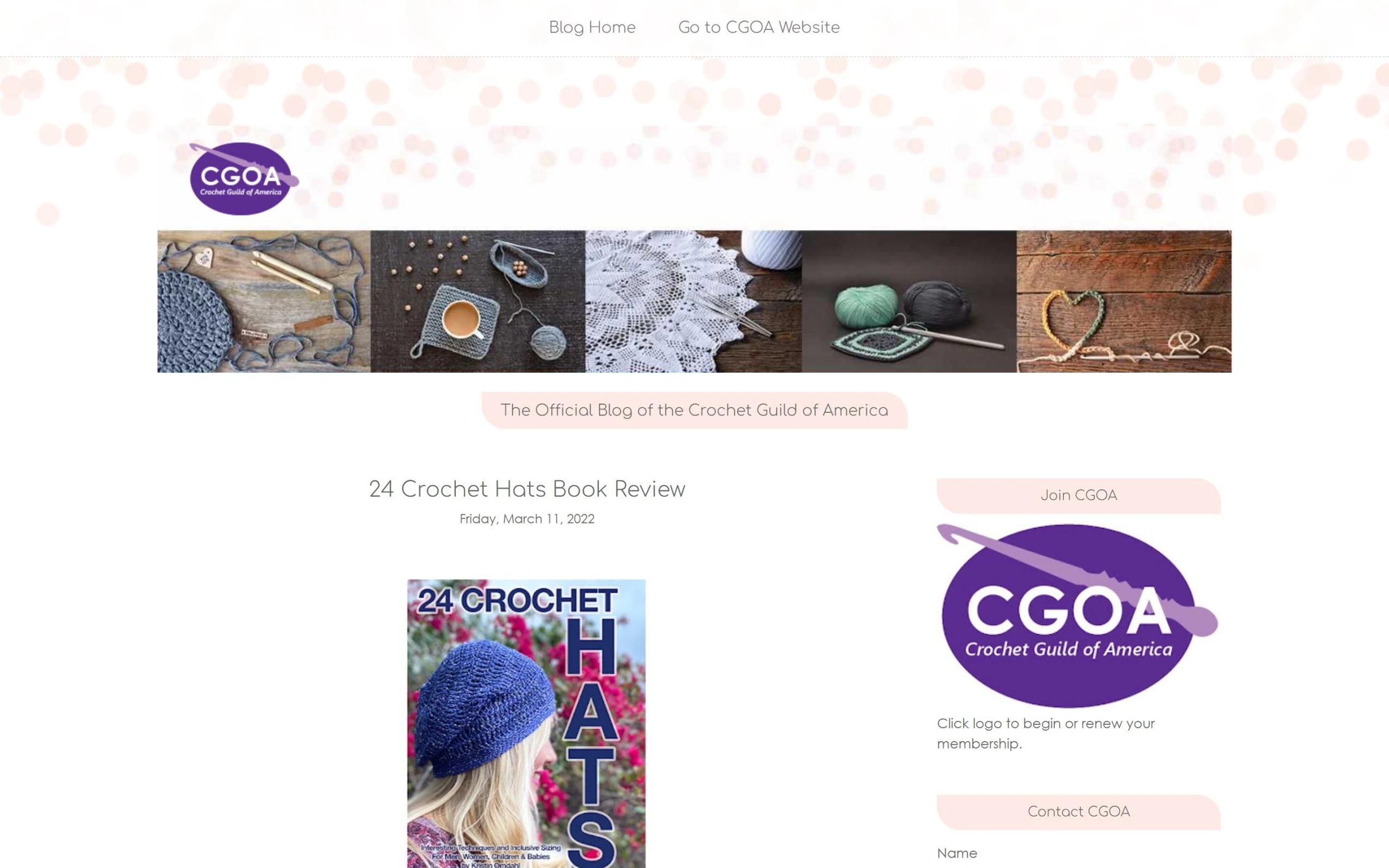Click the crochet hook in the large CGOA logo

click(1077, 580)
